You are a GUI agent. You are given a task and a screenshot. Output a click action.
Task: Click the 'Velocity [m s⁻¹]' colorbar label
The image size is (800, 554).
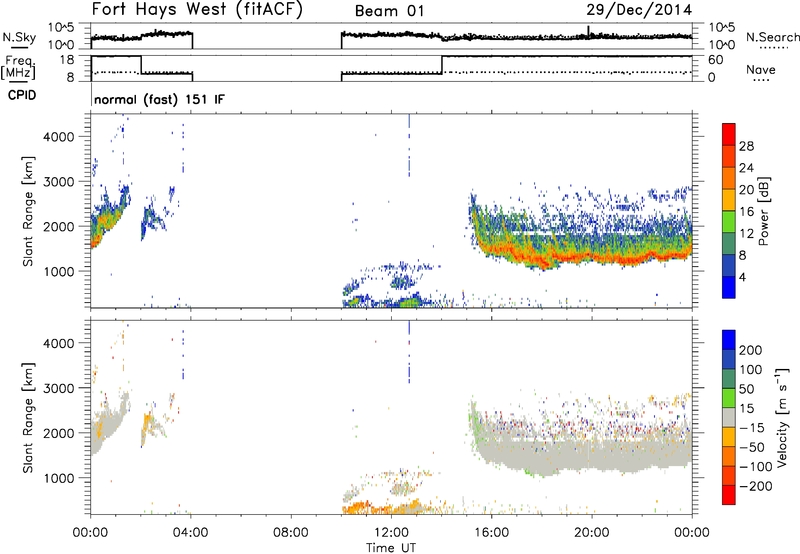782,417
